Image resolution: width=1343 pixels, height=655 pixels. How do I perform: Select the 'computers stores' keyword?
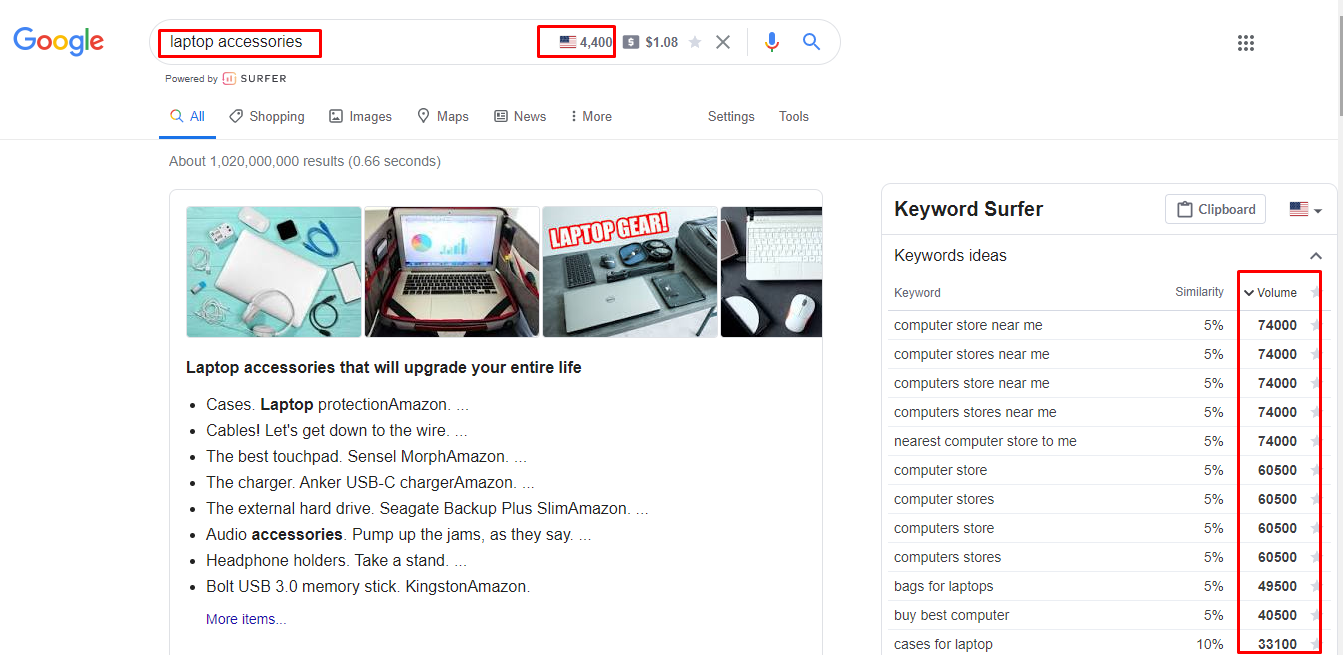tap(947, 557)
